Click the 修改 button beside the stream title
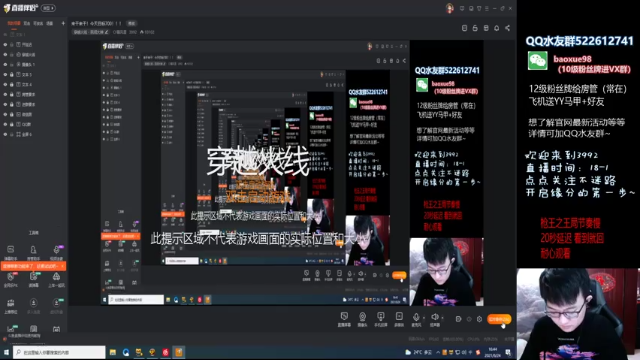The image size is (640, 360). pos(131,23)
